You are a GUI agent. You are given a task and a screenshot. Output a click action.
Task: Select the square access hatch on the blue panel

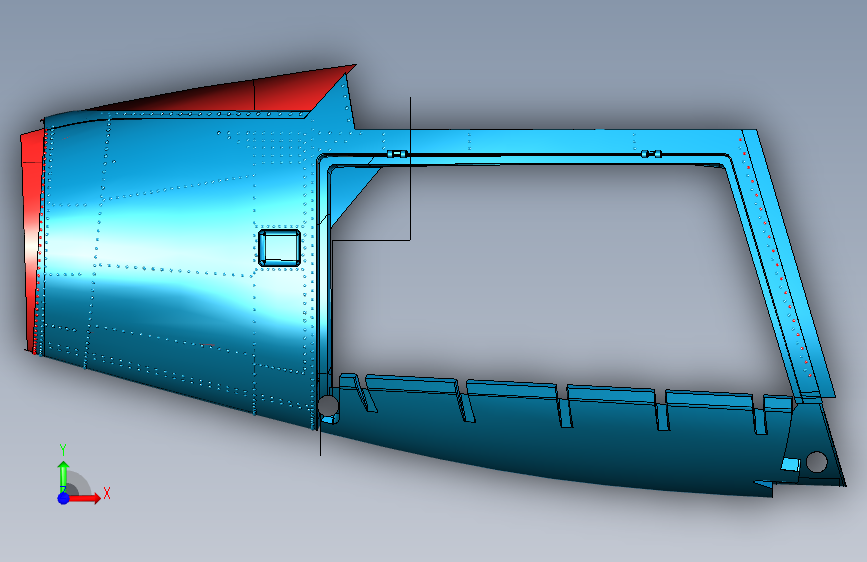(x=280, y=248)
